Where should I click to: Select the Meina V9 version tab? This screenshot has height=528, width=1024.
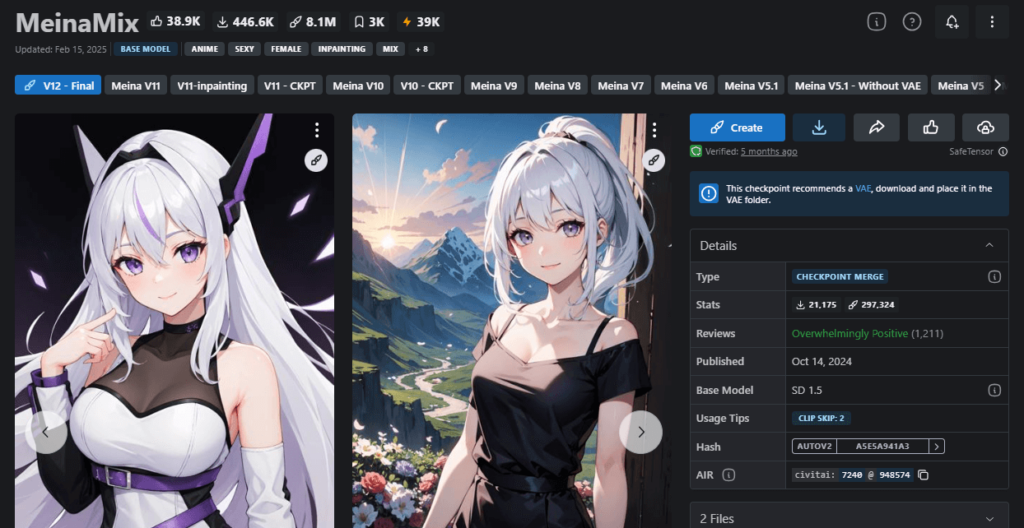point(494,85)
